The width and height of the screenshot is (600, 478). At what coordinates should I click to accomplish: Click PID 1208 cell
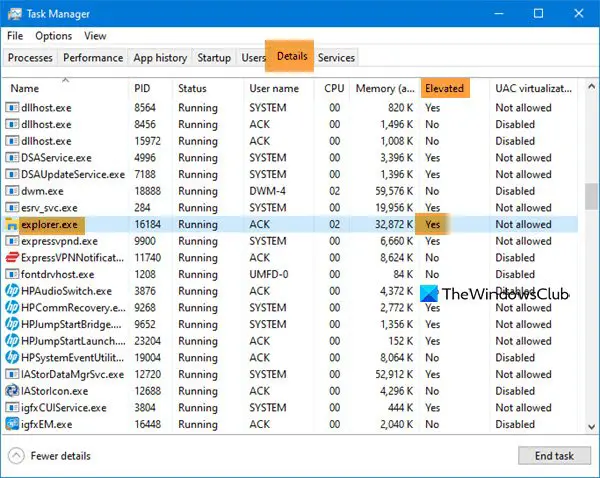coord(145,274)
